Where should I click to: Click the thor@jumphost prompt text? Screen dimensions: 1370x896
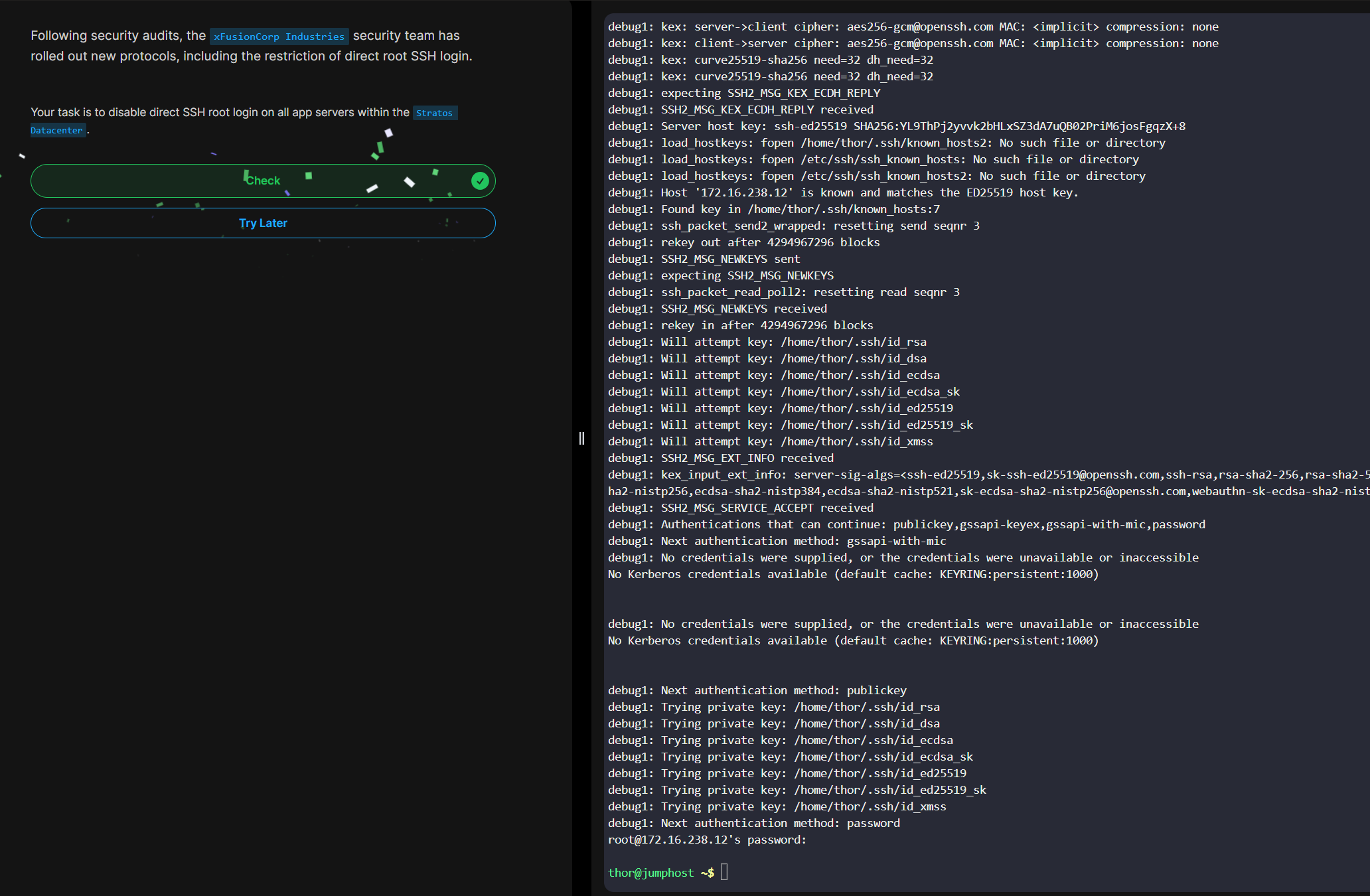point(650,873)
